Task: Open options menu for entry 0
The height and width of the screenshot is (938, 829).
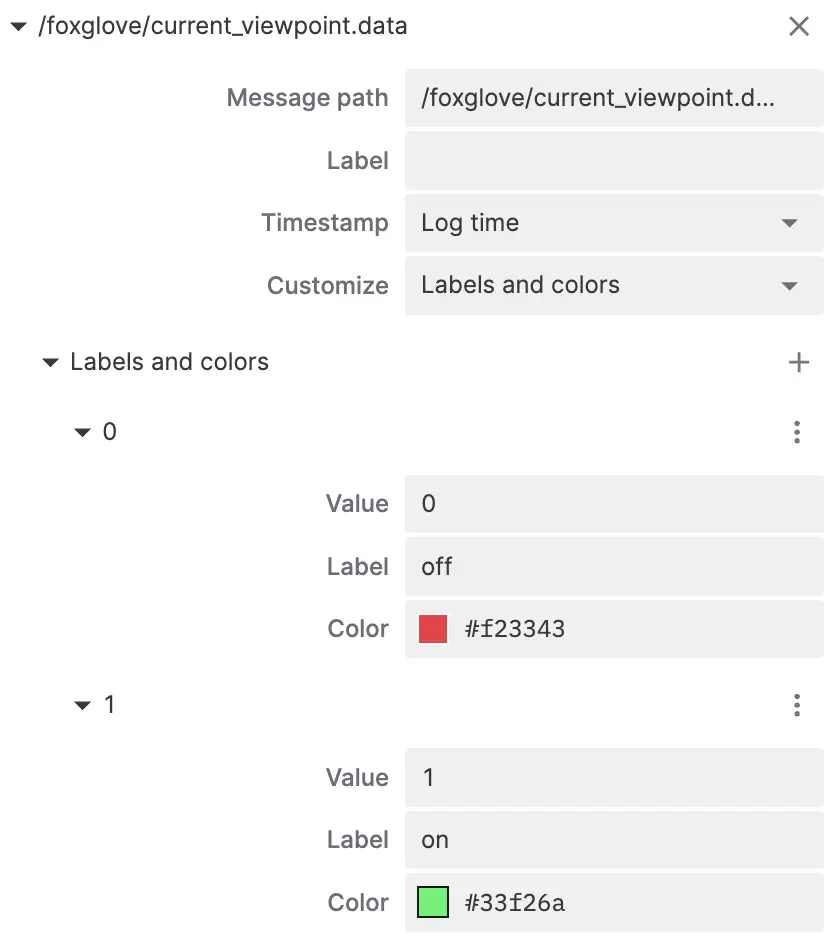Action: (797, 432)
